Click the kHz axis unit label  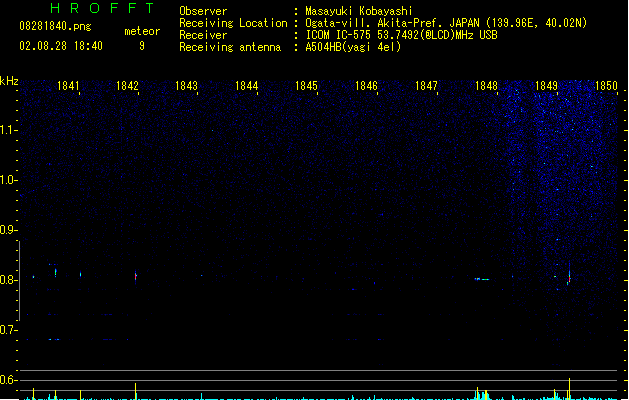[9, 81]
